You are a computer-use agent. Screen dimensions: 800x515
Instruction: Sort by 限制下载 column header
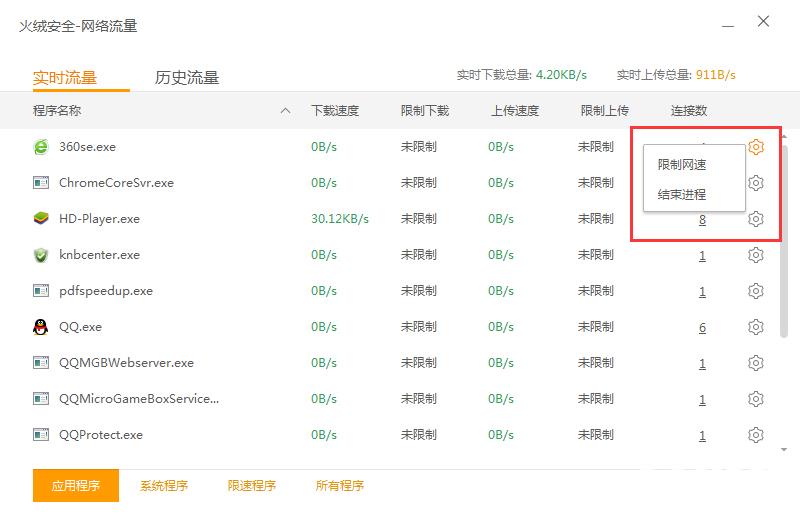point(424,110)
